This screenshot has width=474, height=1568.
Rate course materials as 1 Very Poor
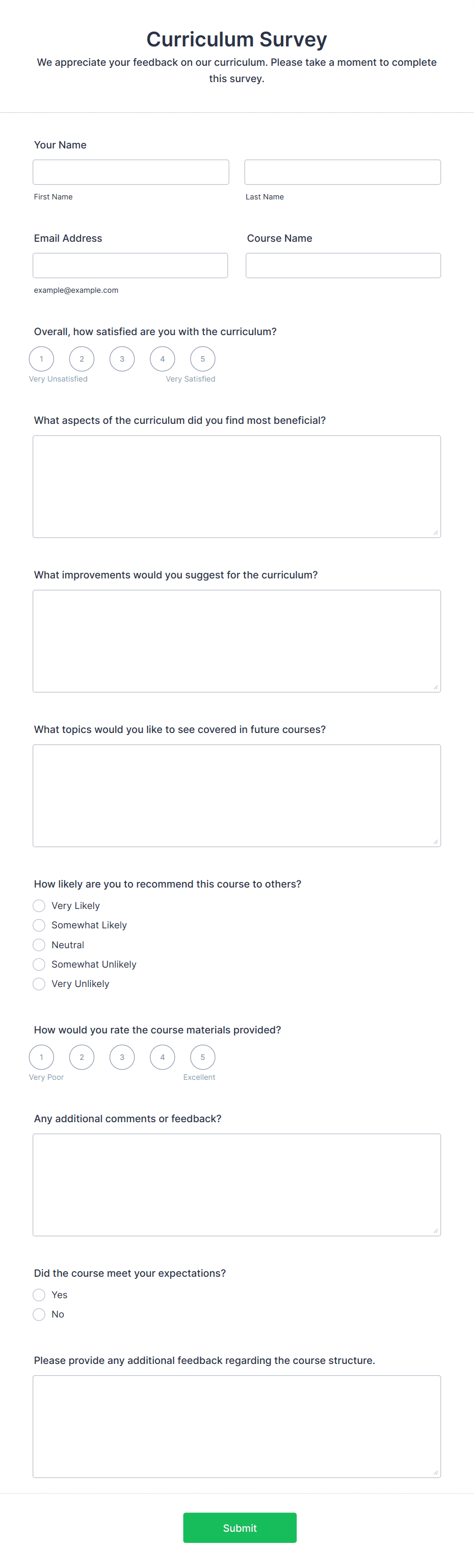pyautogui.click(x=41, y=1057)
